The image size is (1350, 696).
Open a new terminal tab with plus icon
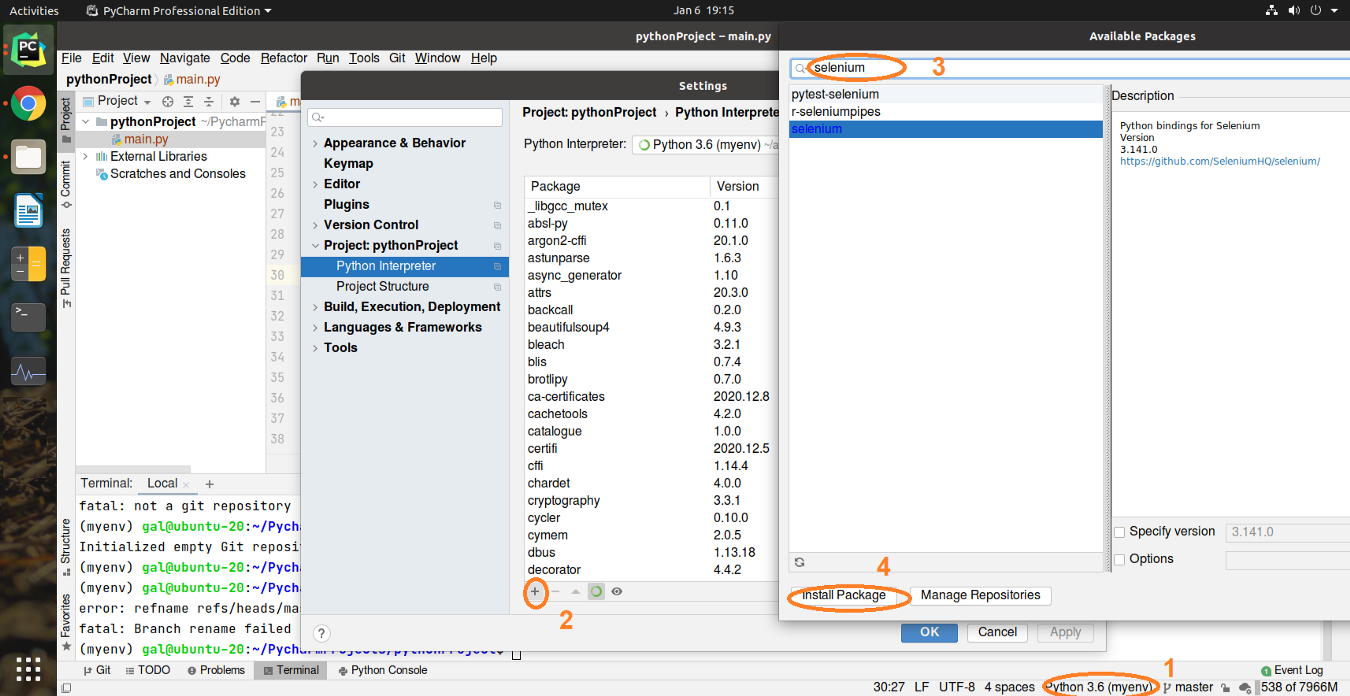pos(209,484)
